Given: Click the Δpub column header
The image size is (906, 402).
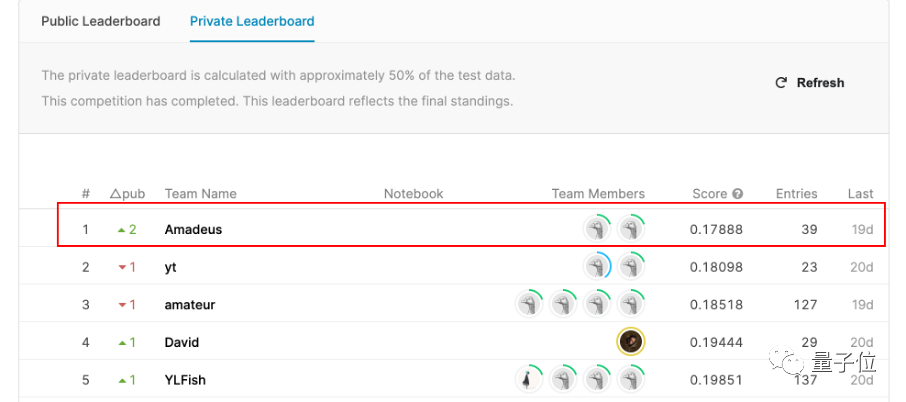Looking at the screenshot, I should [x=127, y=194].
